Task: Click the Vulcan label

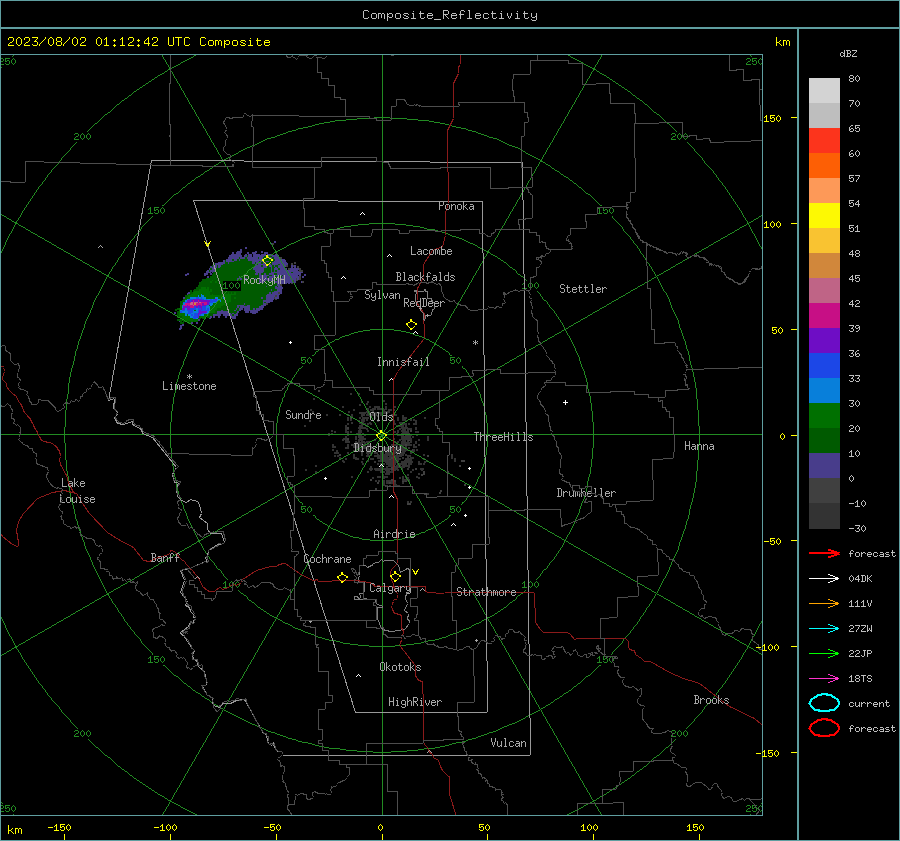Action: coord(509,743)
